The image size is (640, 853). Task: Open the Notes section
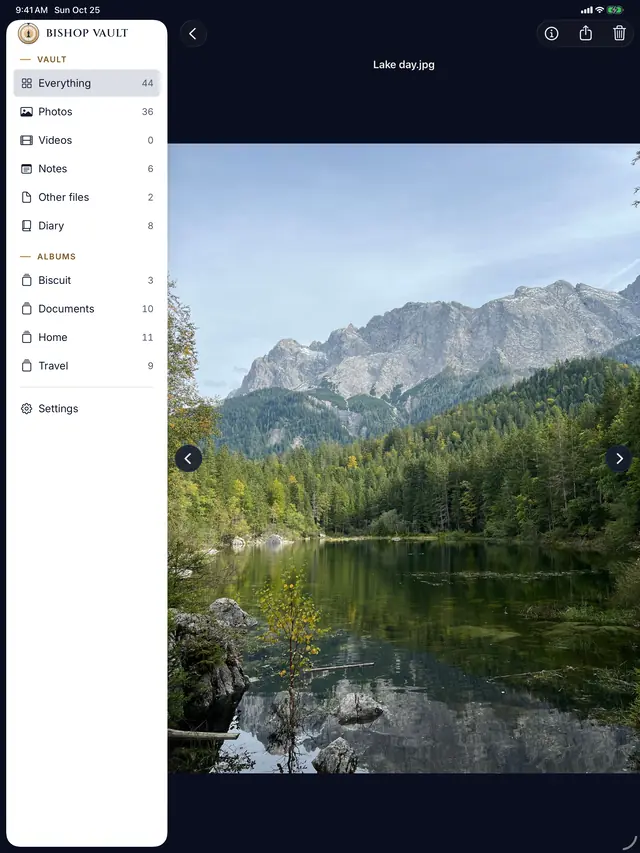click(x=87, y=169)
